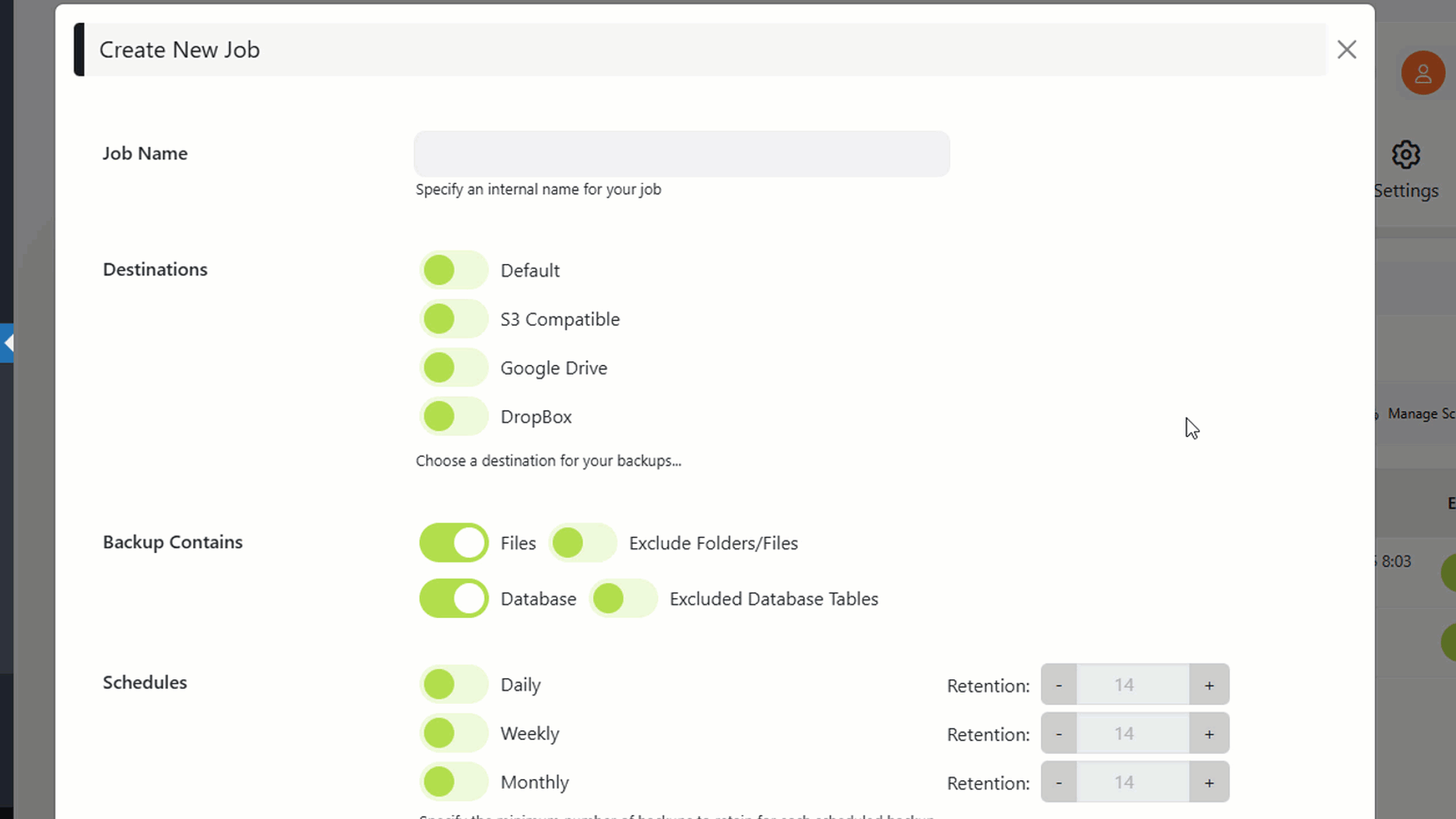Disable the Files backup toggle
Screen dimensions: 1456x819
[453, 542]
